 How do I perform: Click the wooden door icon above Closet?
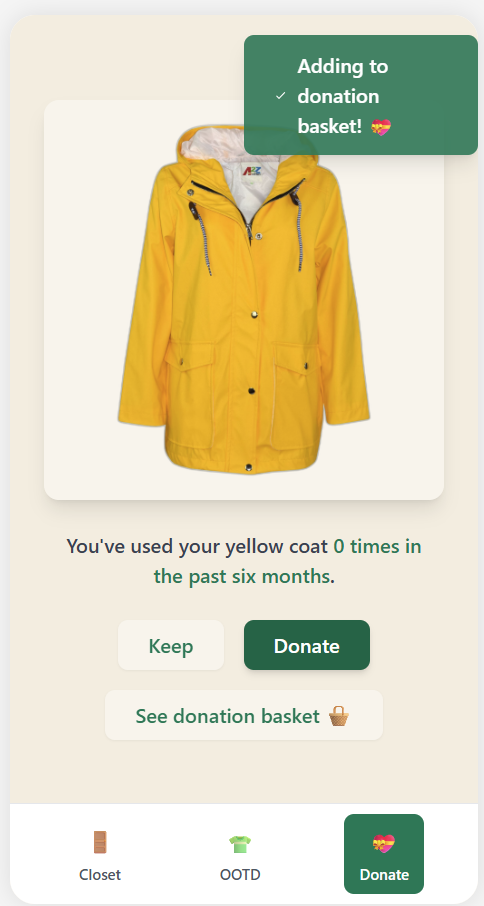[100, 842]
